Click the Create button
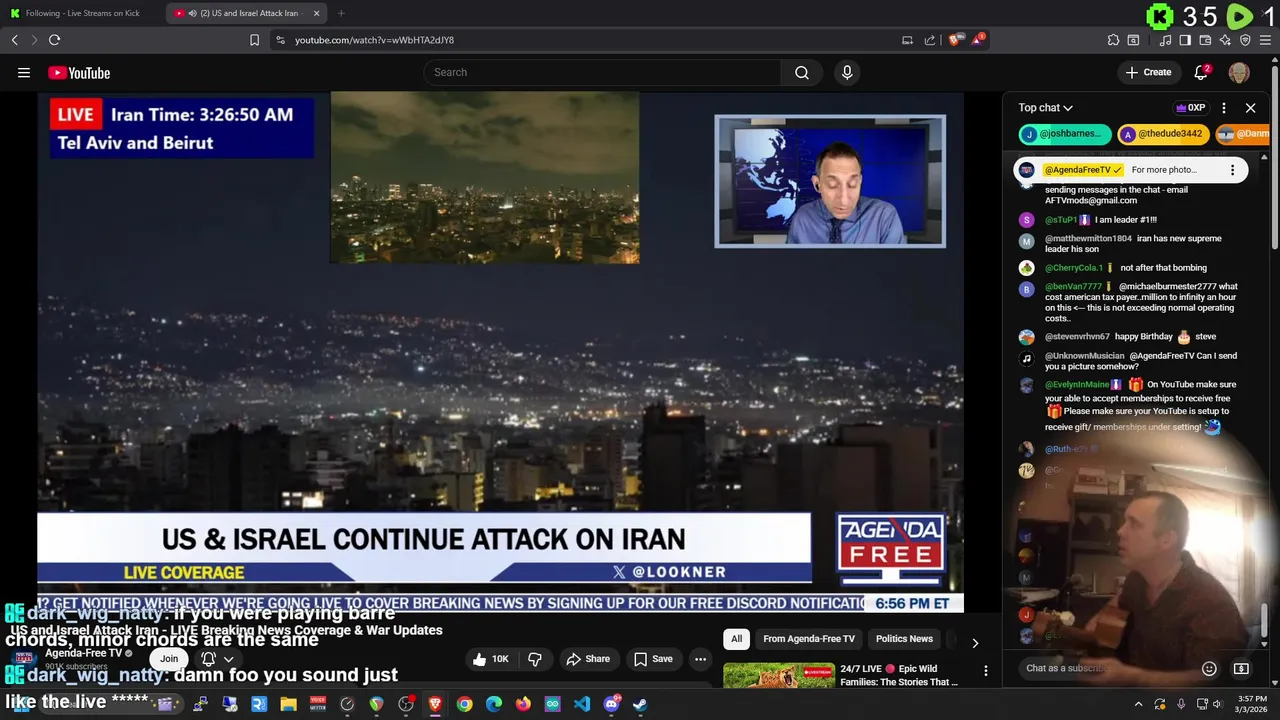Viewport: 1280px width, 720px height. tap(1148, 72)
